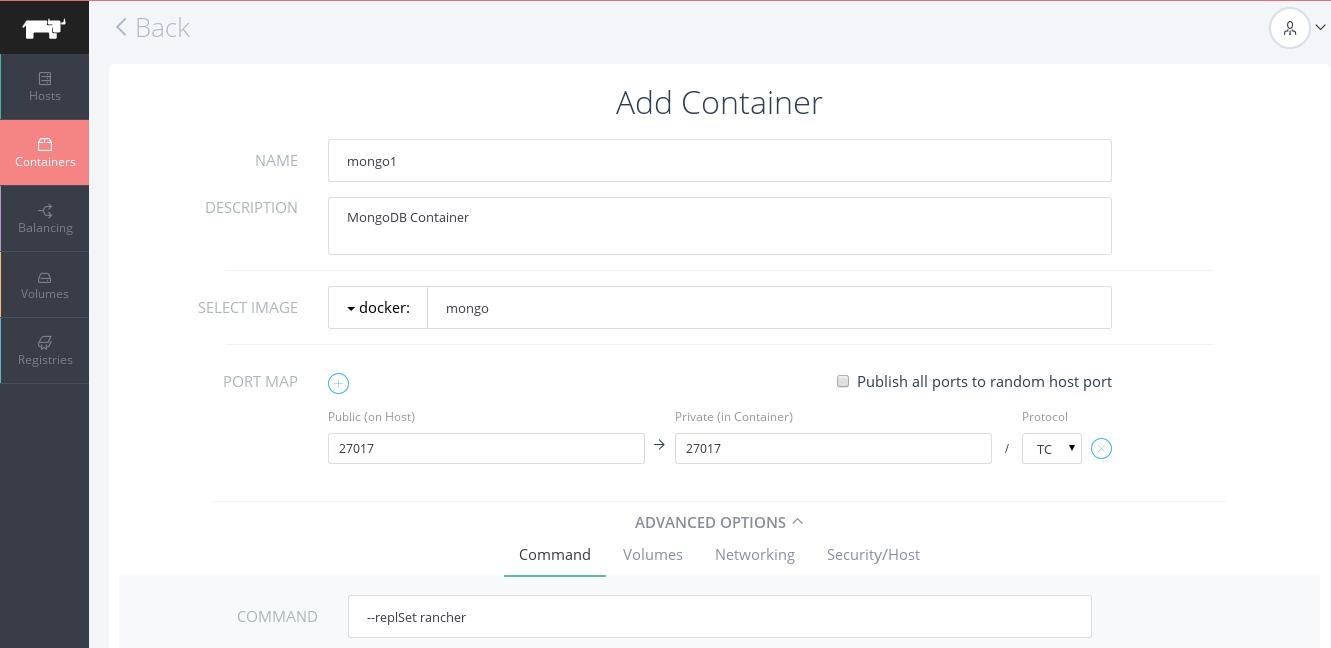Go to the Balancing sidebar section
1331x648 pixels.
point(45,218)
